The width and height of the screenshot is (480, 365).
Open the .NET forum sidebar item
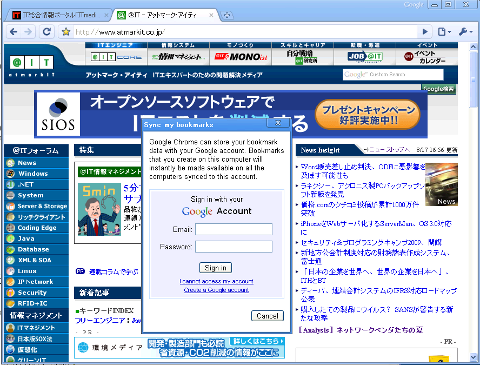[x=37, y=185]
